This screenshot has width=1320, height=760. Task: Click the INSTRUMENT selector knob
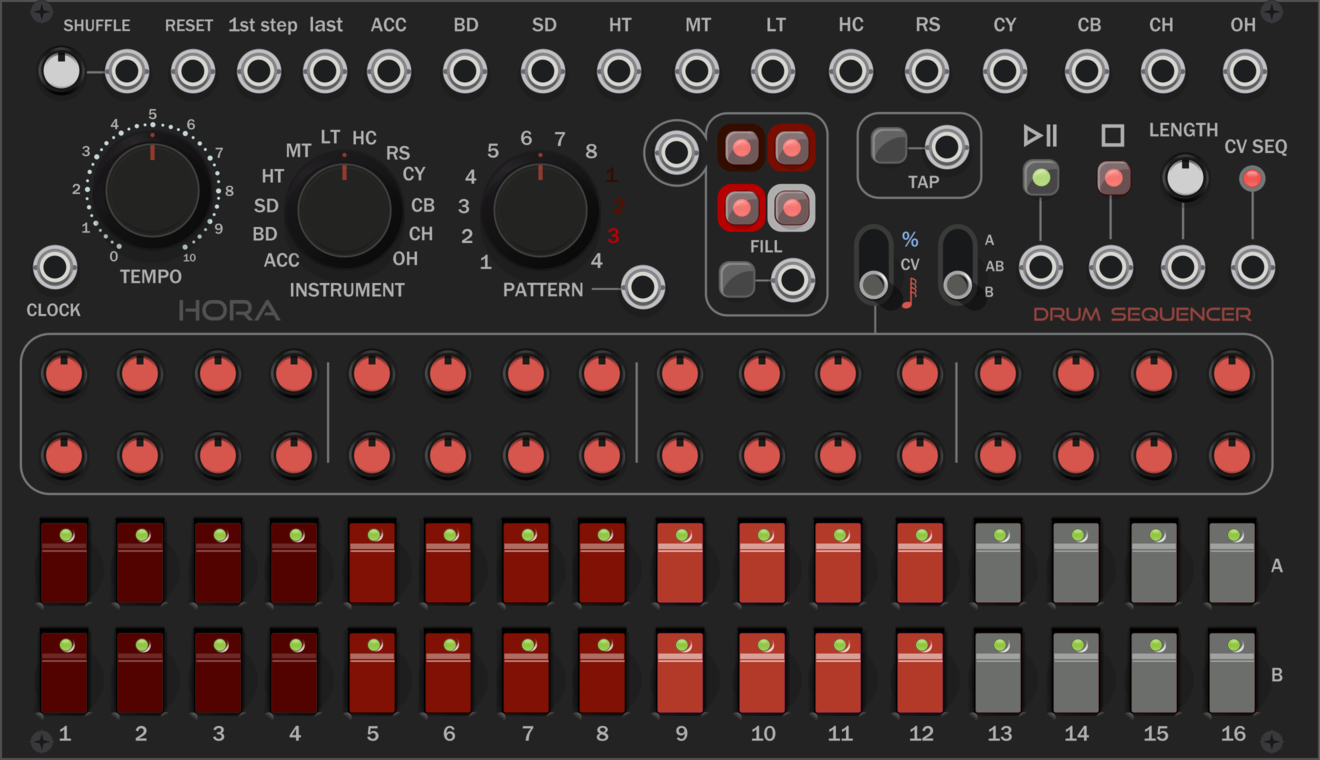(x=344, y=209)
